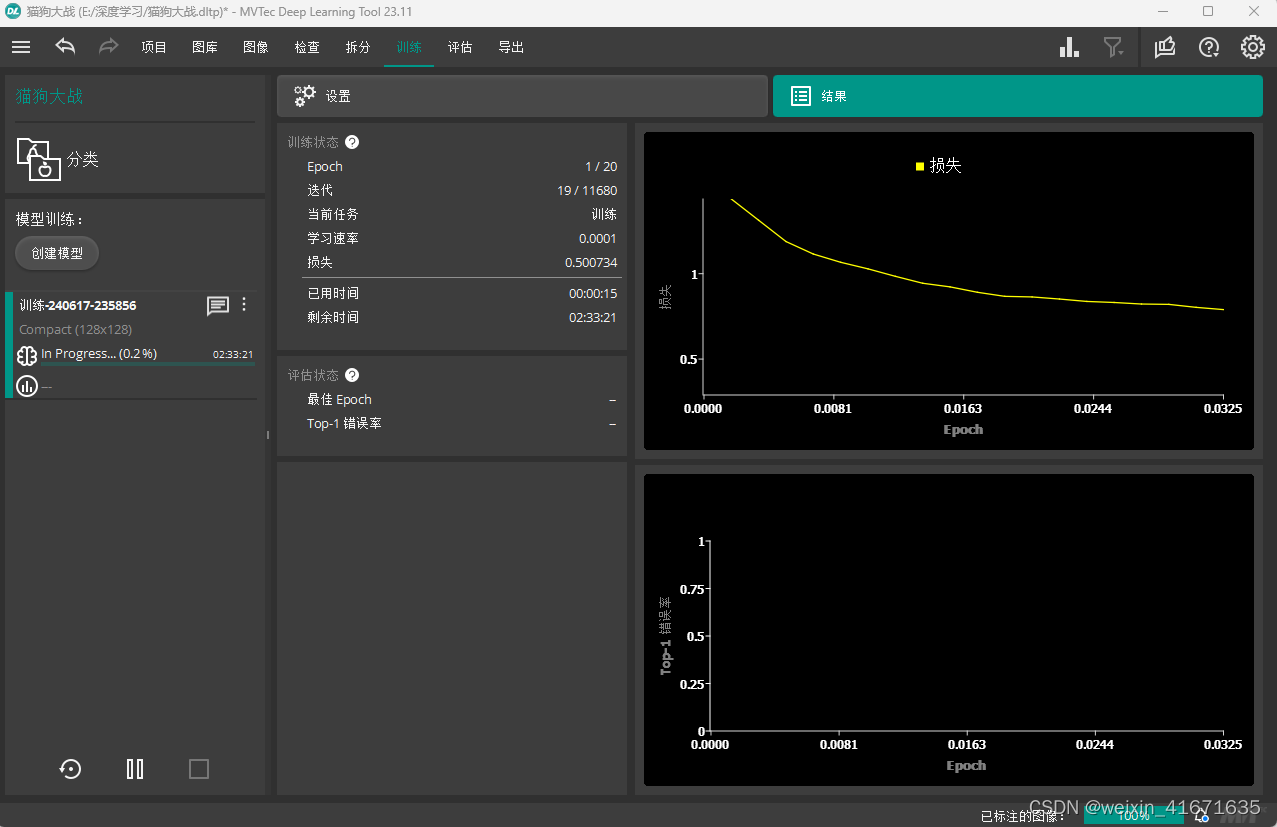Click the iteration value 19 / 11680

click(587, 190)
